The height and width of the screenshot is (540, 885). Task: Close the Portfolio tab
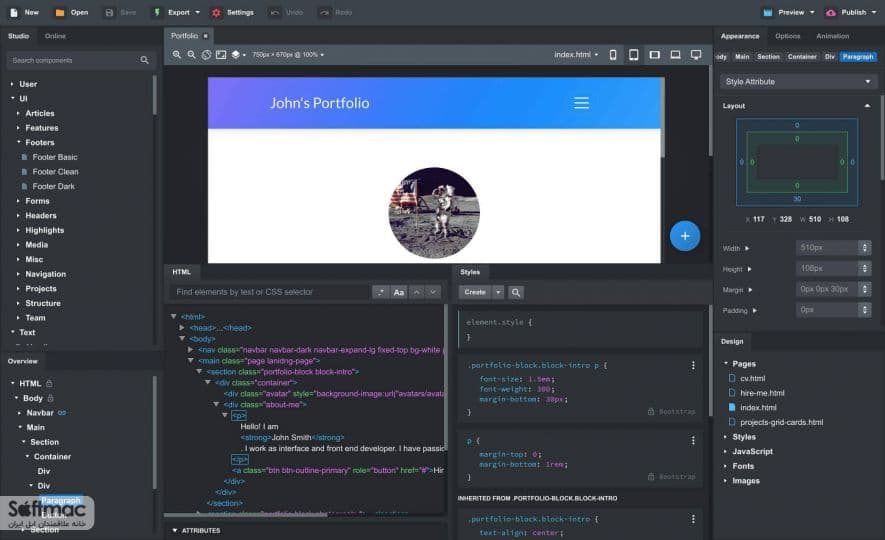(205, 36)
